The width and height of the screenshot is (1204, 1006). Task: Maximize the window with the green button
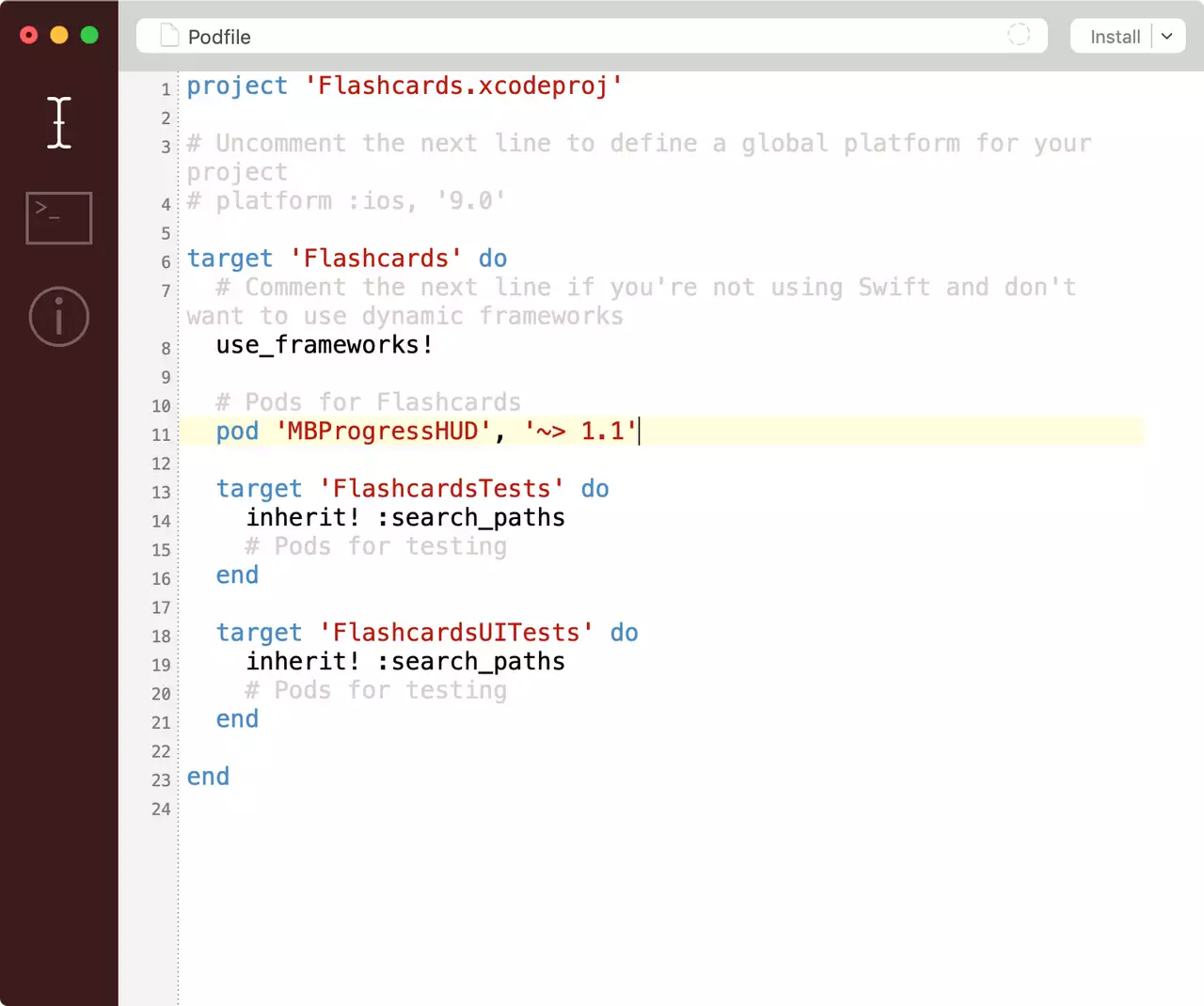(89, 35)
